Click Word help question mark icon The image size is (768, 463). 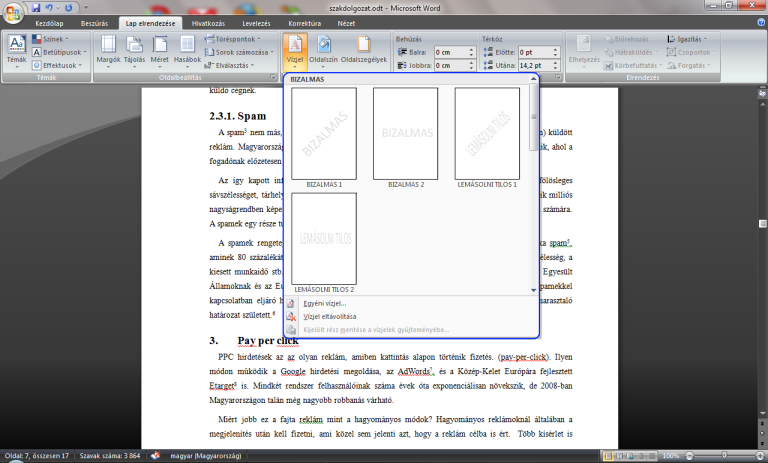pos(761,22)
